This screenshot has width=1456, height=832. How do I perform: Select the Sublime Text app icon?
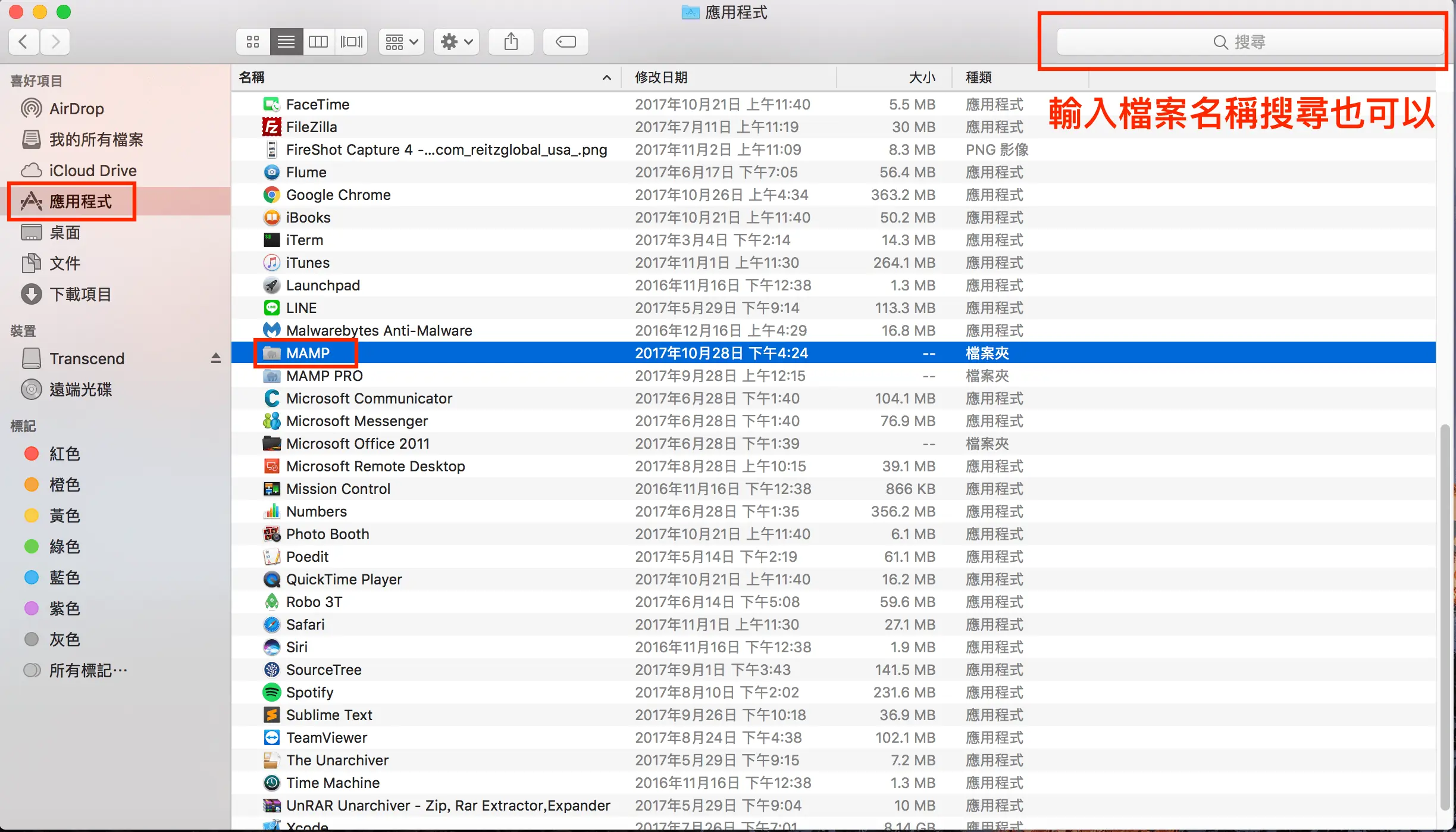point(271,715)
